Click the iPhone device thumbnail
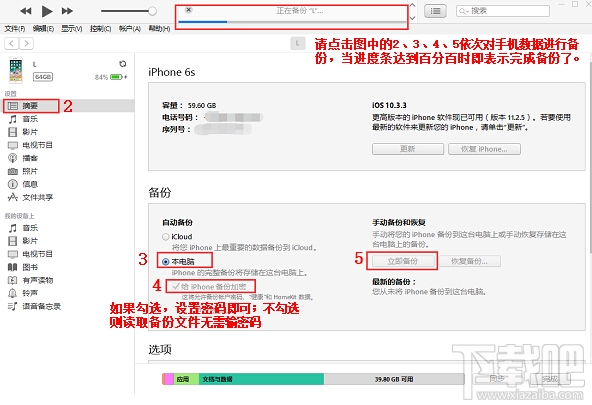 [16, 71]
